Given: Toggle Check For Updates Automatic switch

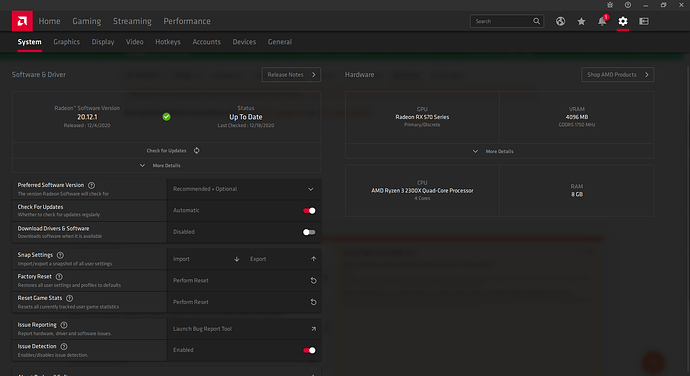Looking at the screenshot, I should pyautogui.click(x=309, y=210).
